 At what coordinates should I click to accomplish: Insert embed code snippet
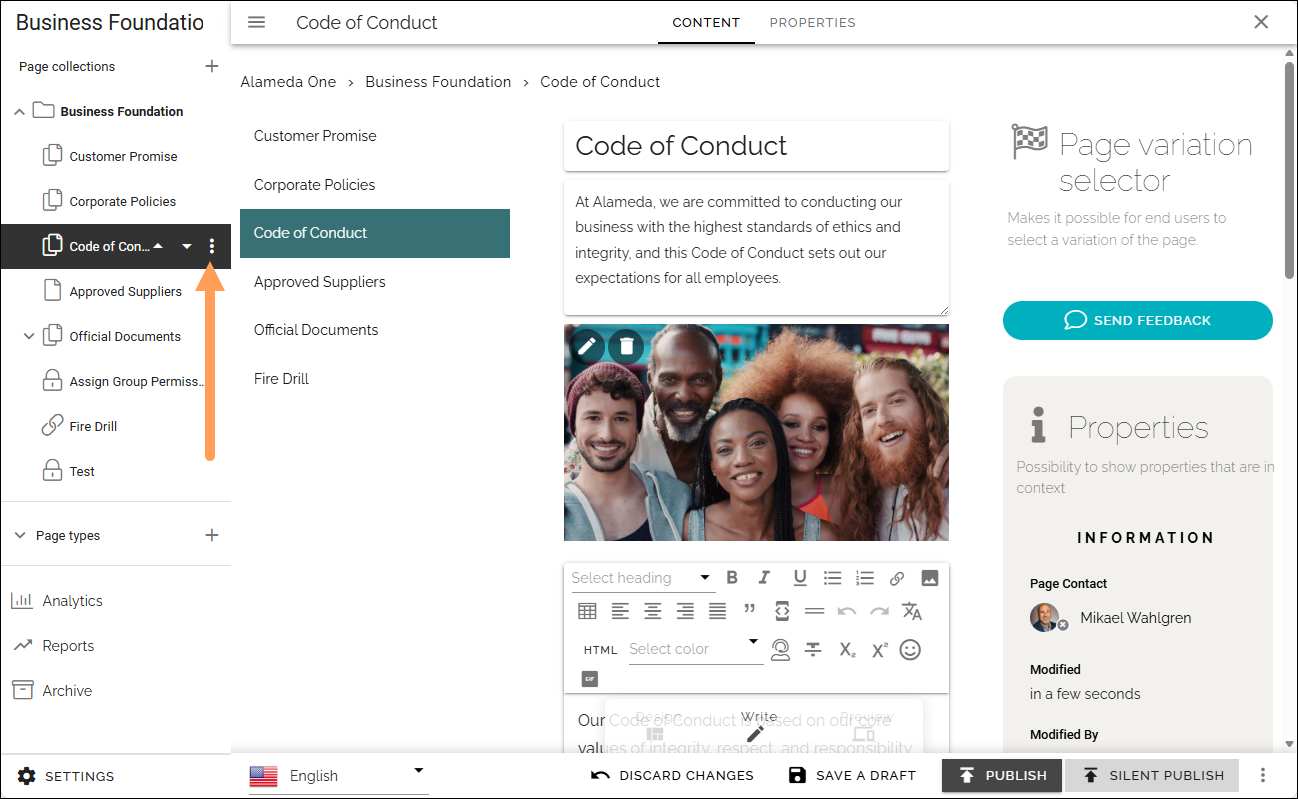pos(782,611)
